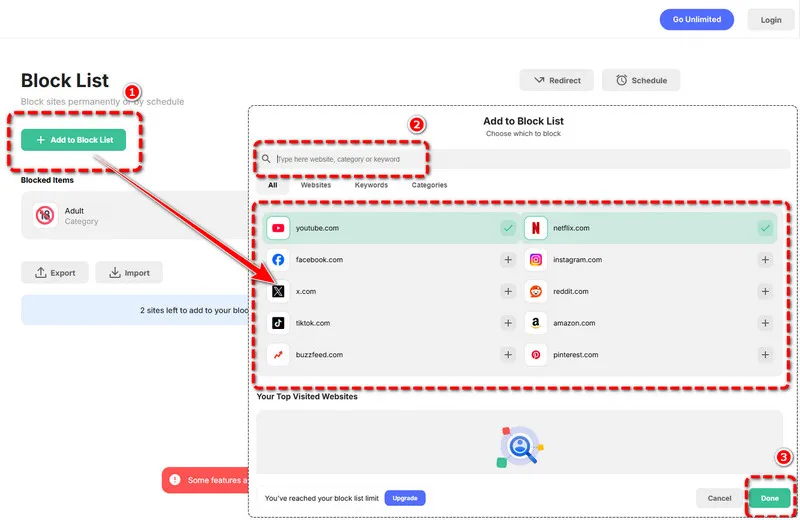Add reddit.com with its plus button
The width and height of the screenshot is (800, 520).
click(765, 291)
